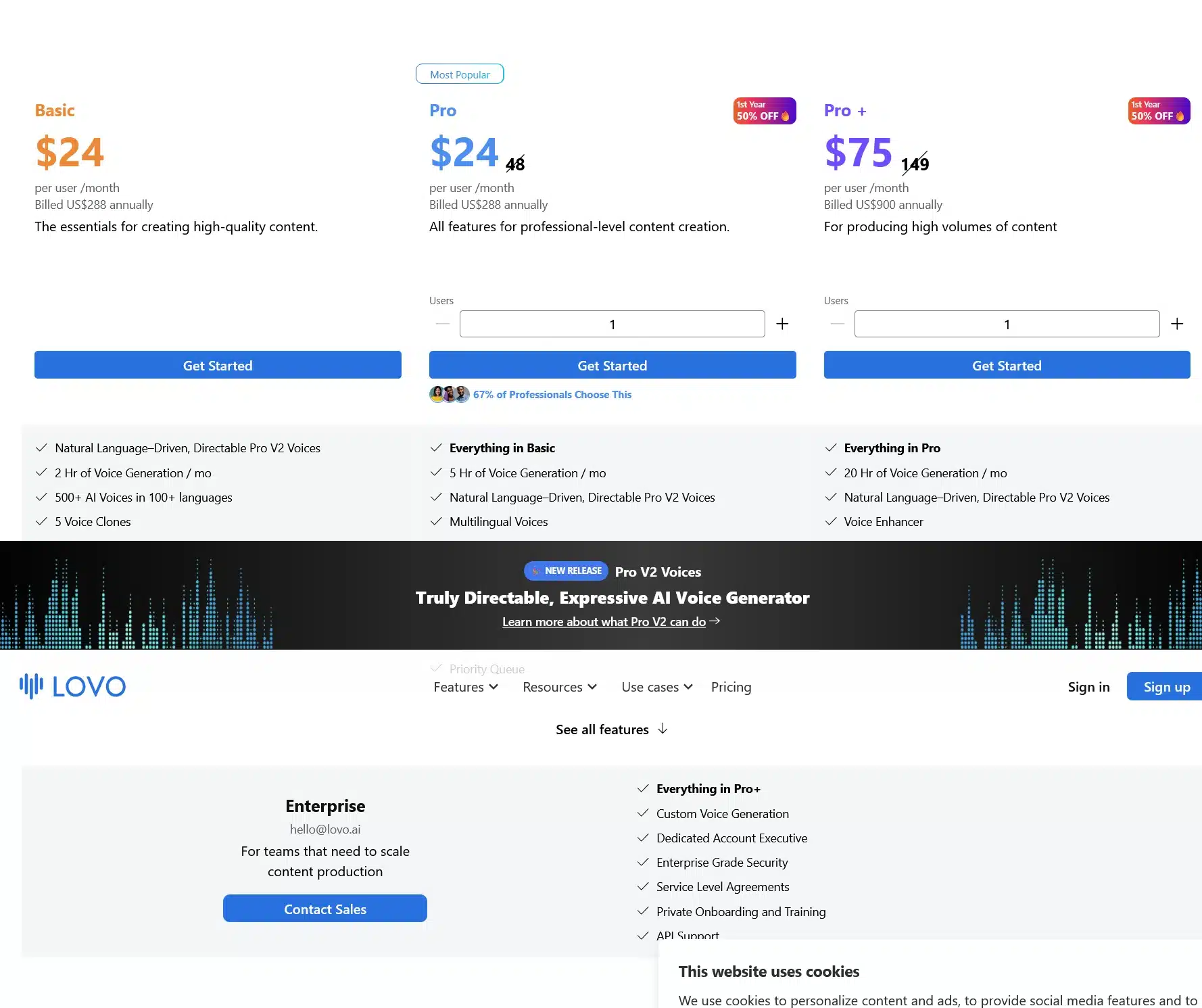The height and width of the screenshot is (1008, 1202).
Task: Click 67% of Professionals Choose This
Action: (552, 394)
